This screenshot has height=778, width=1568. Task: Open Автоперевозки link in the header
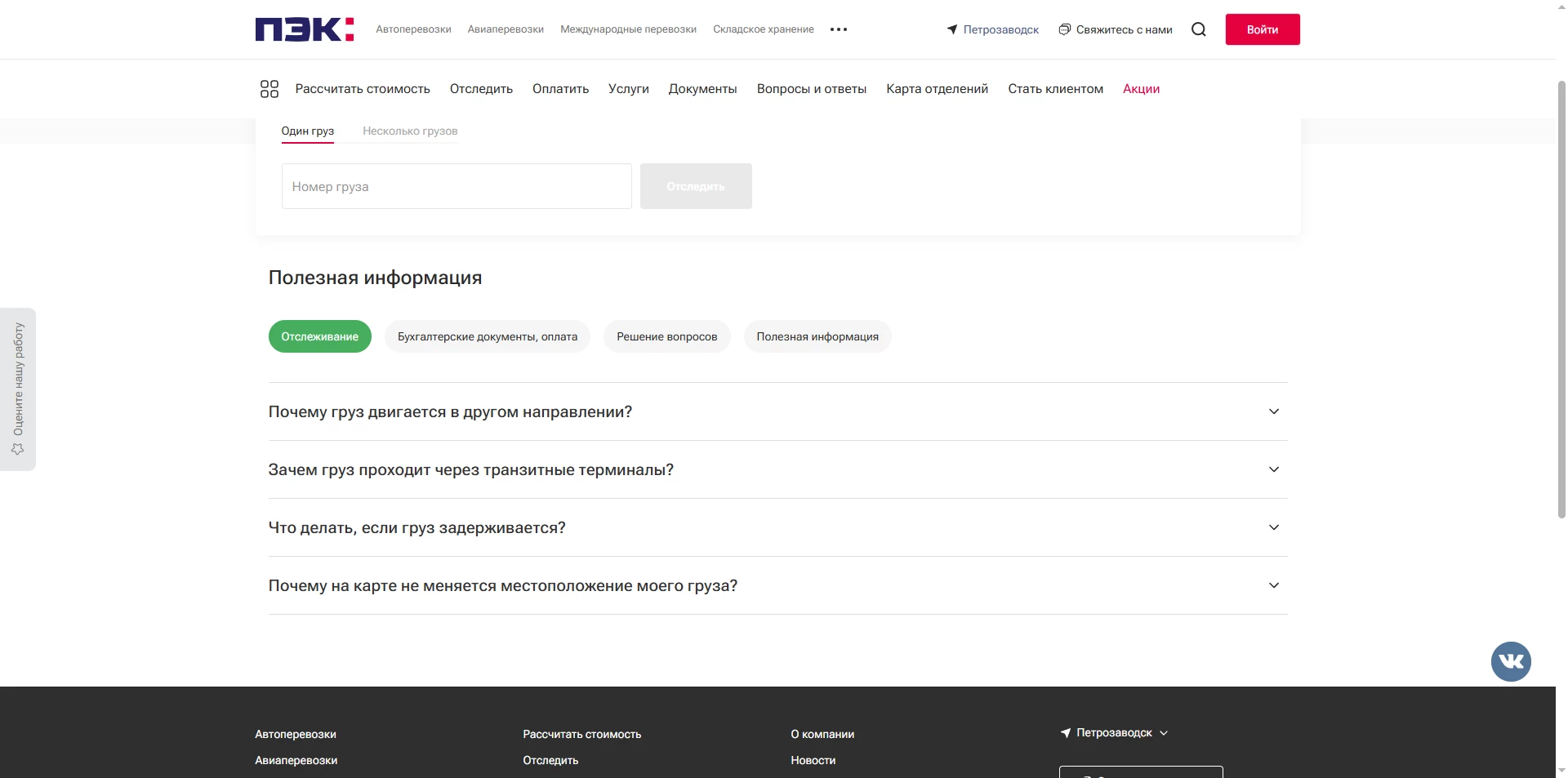413,29
